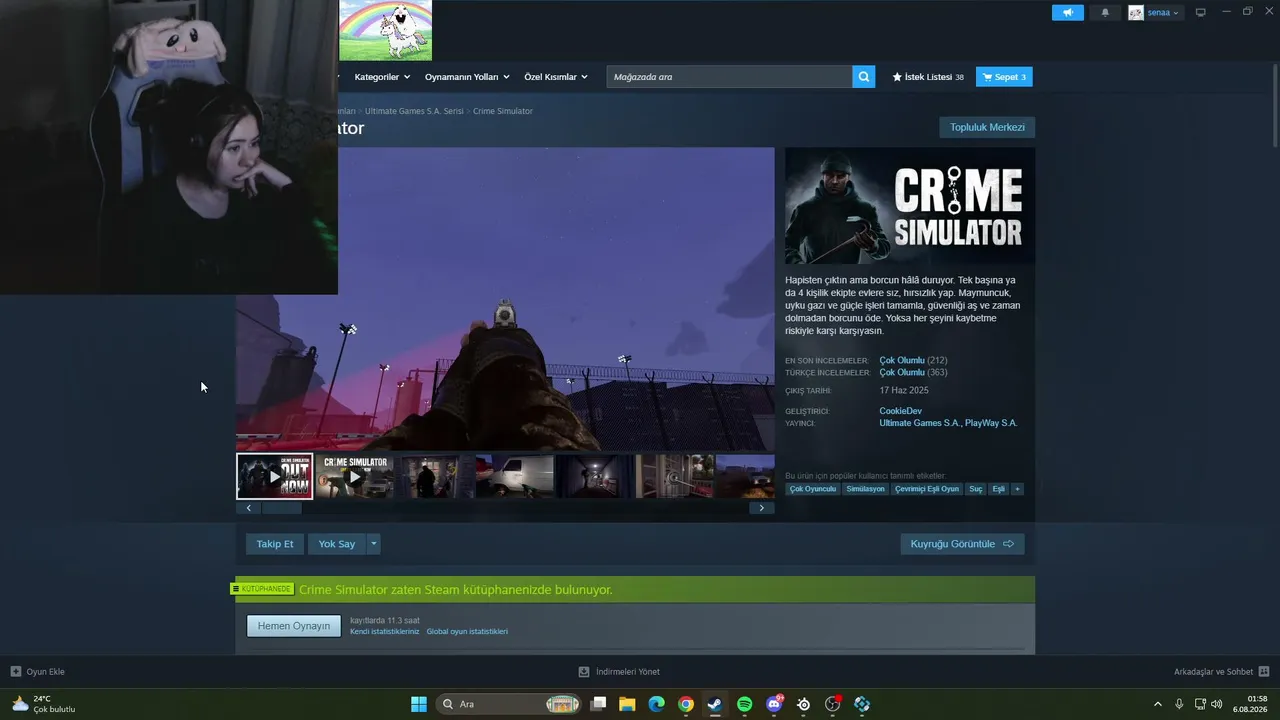Click the Oyun Ekle plus icon
Viewport: 1280px width, 720px height.
pyautogui.click(x=16, y=672)
